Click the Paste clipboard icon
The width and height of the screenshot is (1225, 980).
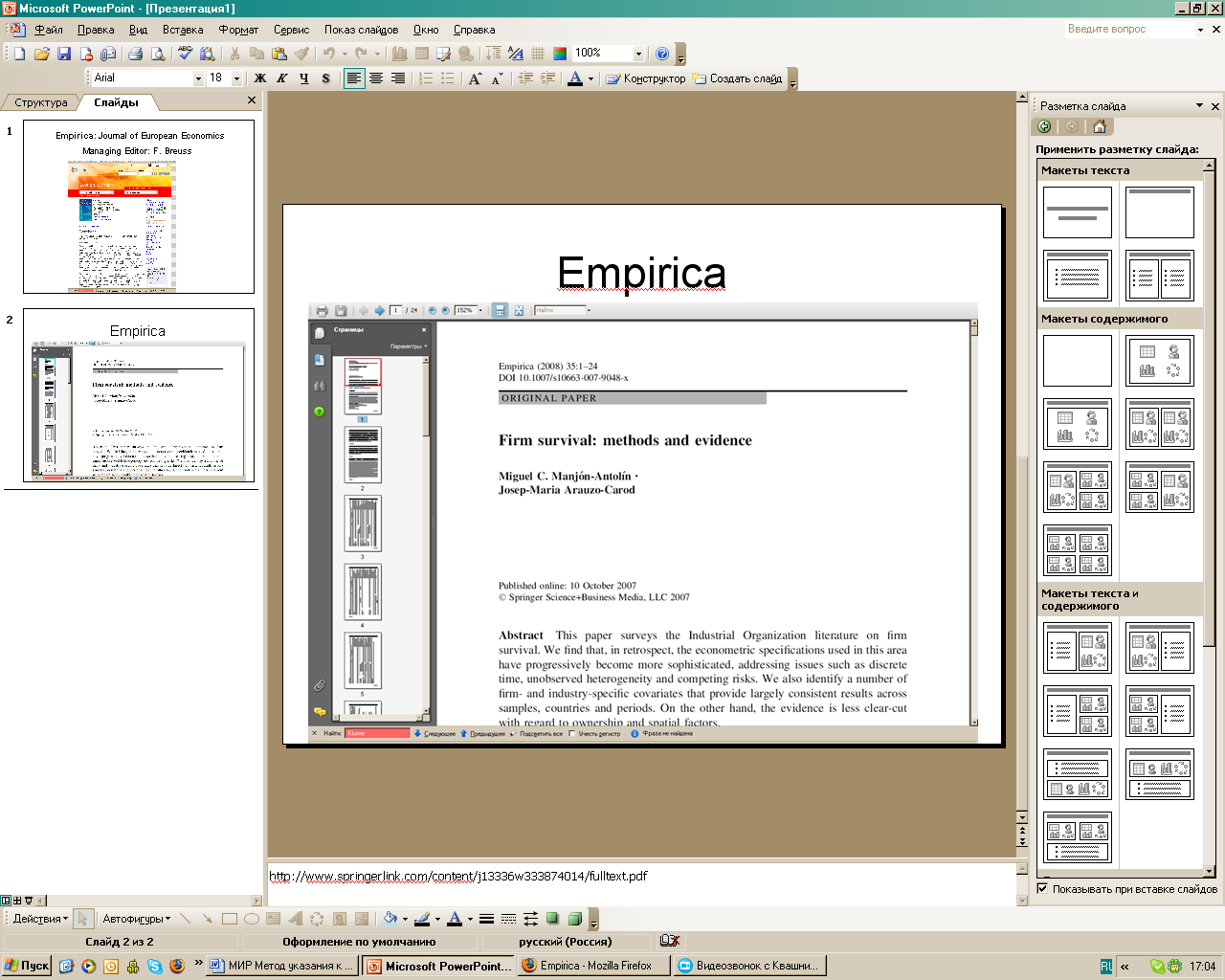point(278,54)
